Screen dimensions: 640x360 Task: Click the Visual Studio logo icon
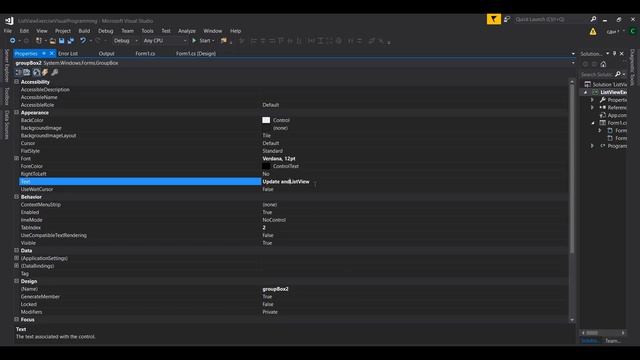tap(9, 20)
